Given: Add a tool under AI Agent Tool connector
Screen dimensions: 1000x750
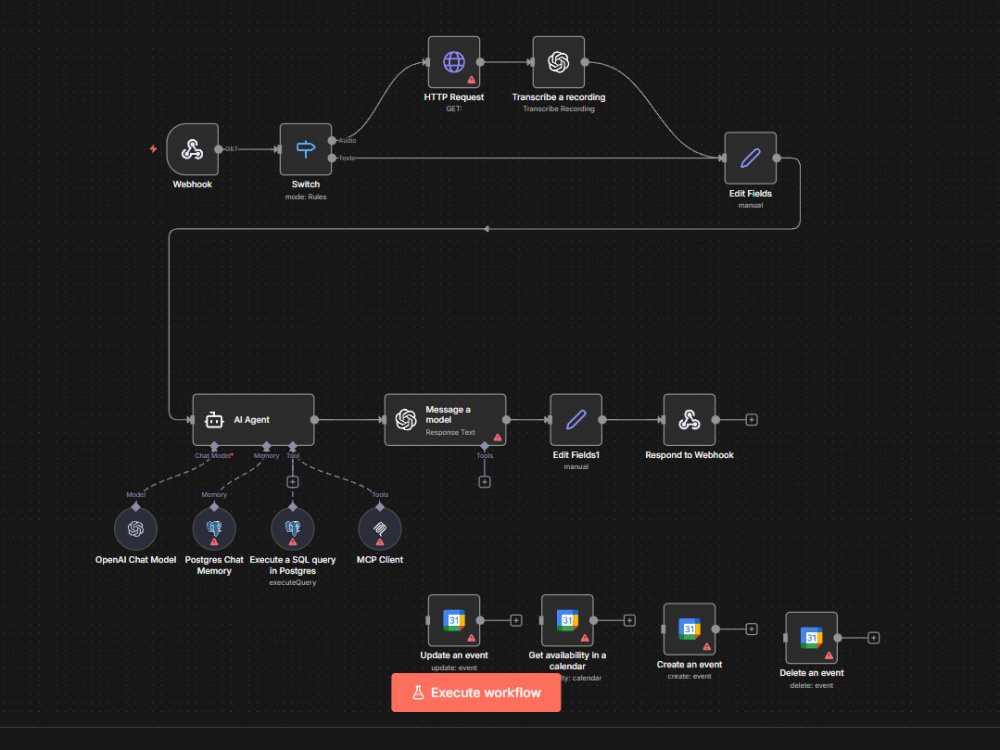Looking at the screenshot, I should pos(293,482).
